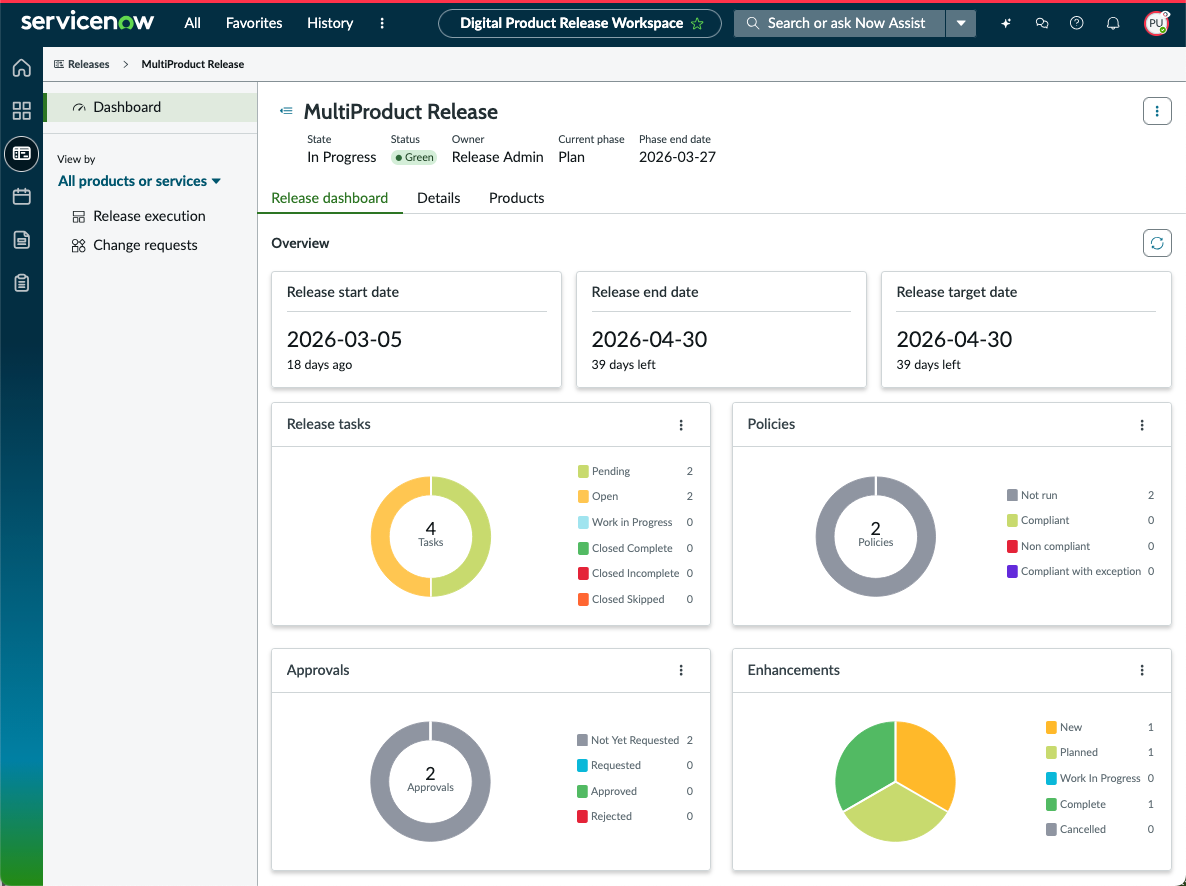Expand the All products or services dropdown
The image size is (1186, 886).
(139, 181)
